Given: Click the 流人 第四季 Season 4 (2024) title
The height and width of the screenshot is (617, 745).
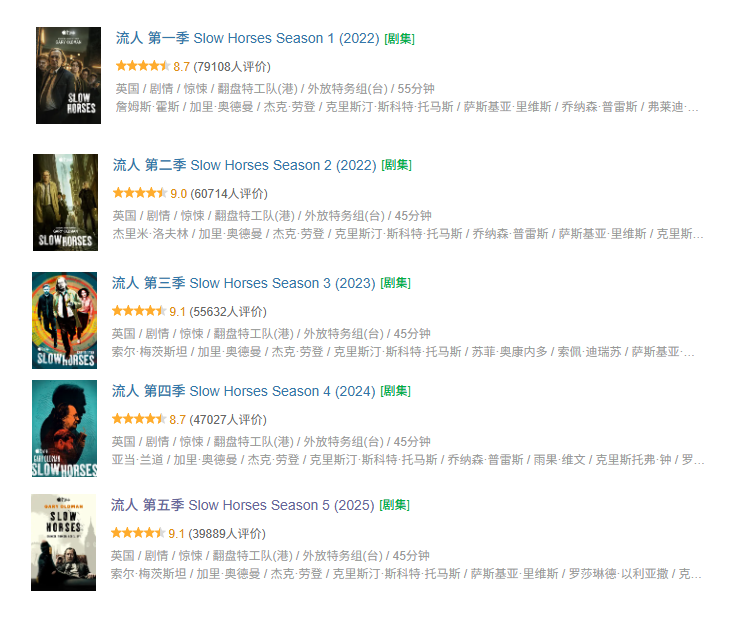Looking at the screenshot, I should click(244, 391).
